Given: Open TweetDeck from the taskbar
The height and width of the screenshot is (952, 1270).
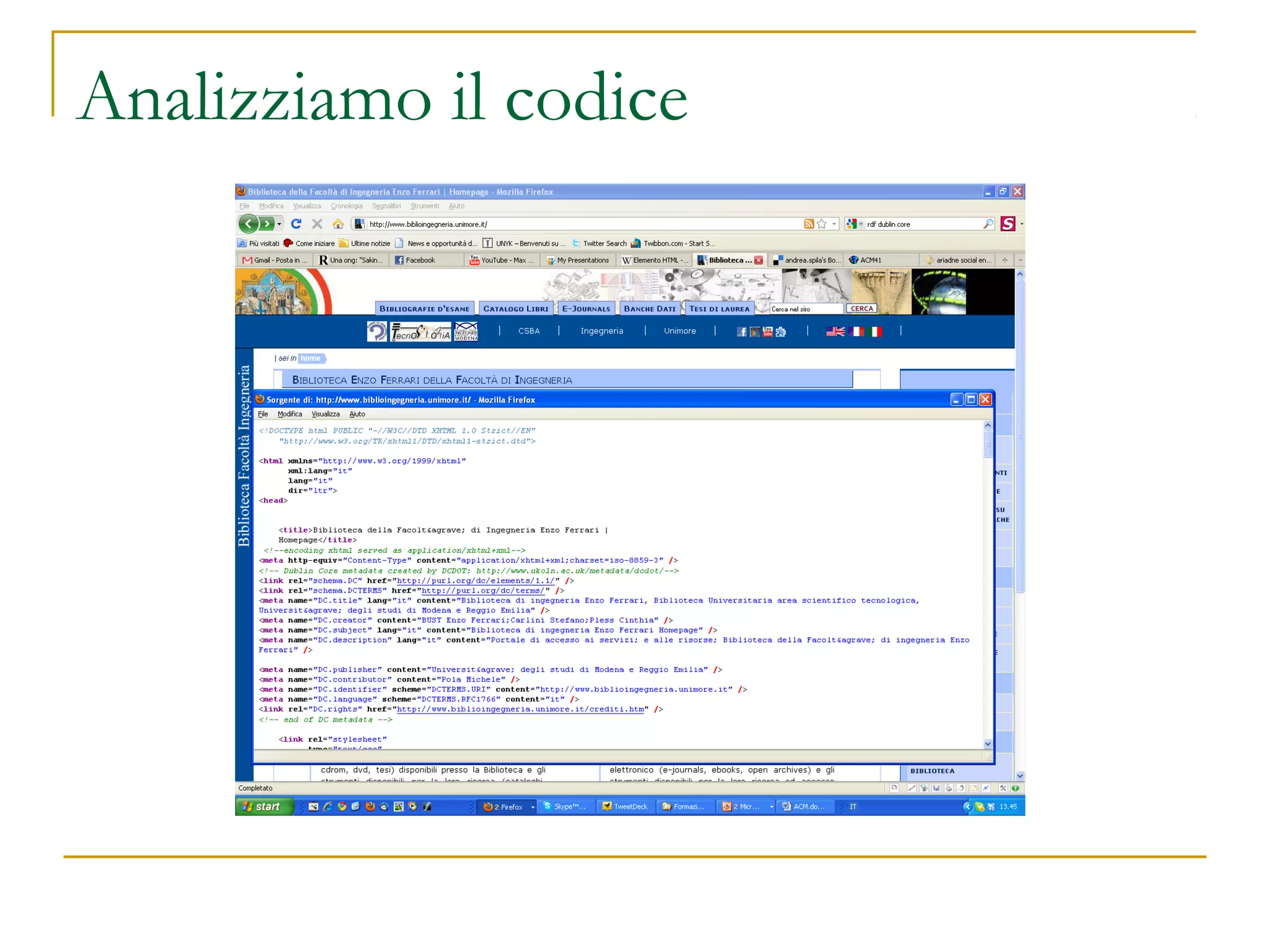Looking at the screenshot, I should point(625,806).
